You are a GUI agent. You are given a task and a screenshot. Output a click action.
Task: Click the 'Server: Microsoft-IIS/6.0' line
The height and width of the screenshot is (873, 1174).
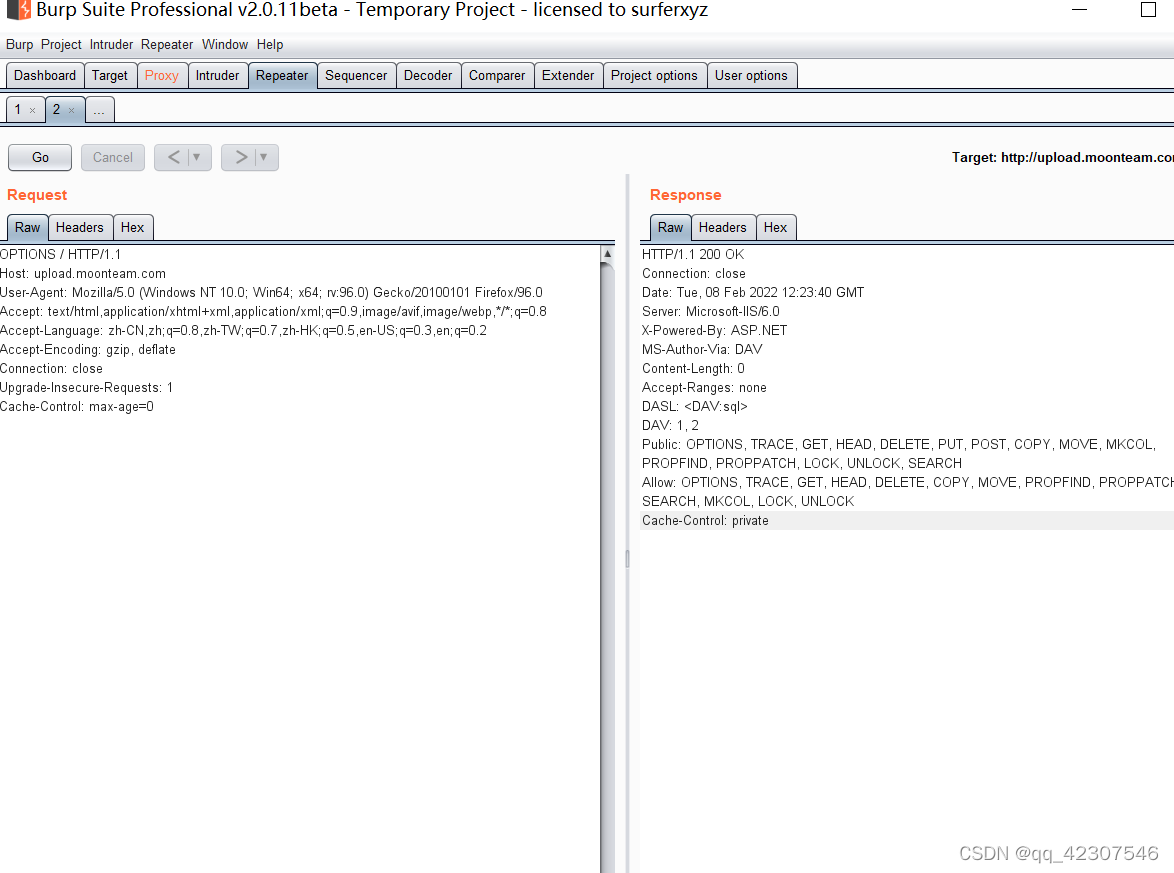point(711,311)
